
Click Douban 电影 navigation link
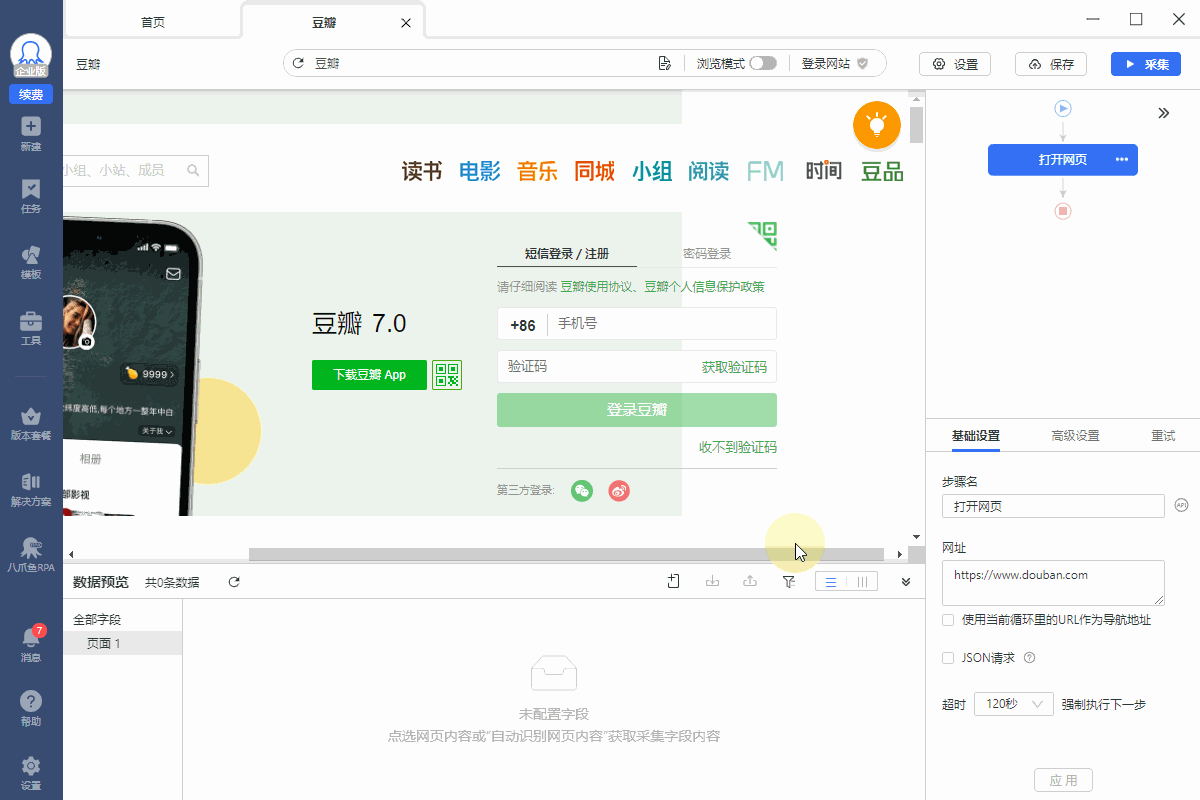coord(480,171)
